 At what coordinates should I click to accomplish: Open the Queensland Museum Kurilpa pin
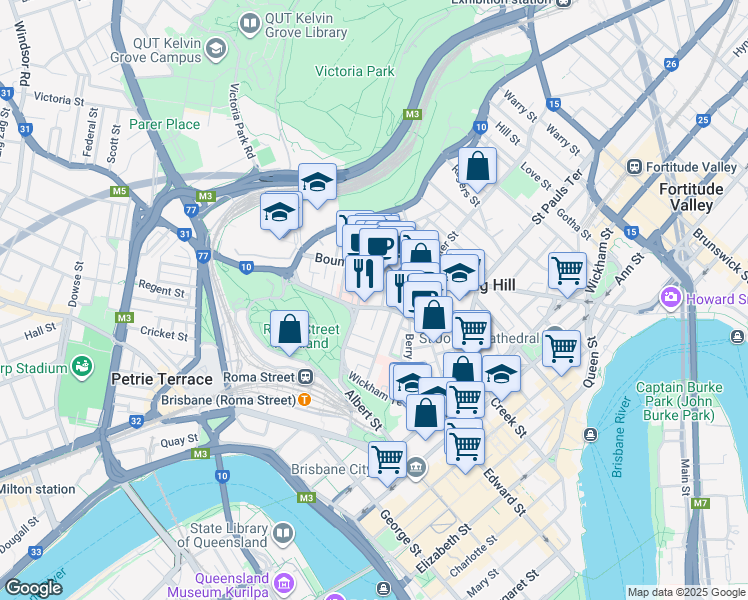point(283,581)
